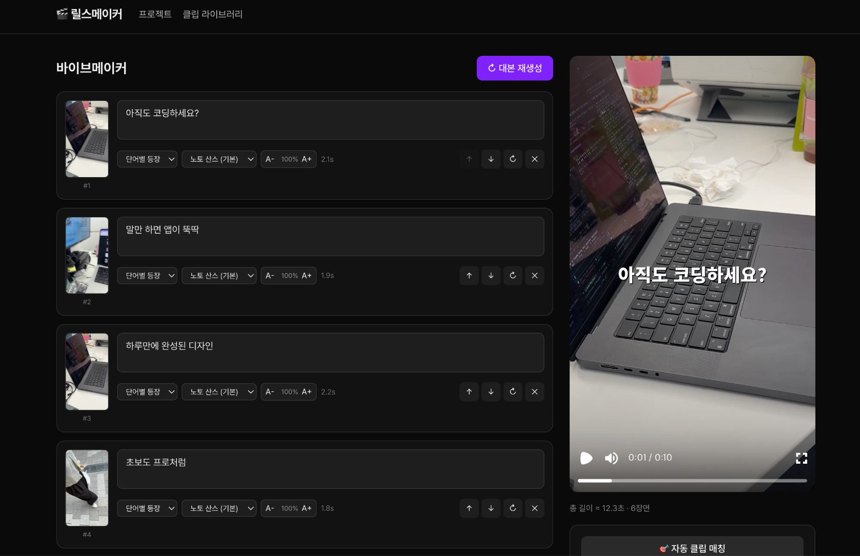Increase font size A+ in scene #4
The width and height of the screenshot is (860, 556).
click(307, 508)
